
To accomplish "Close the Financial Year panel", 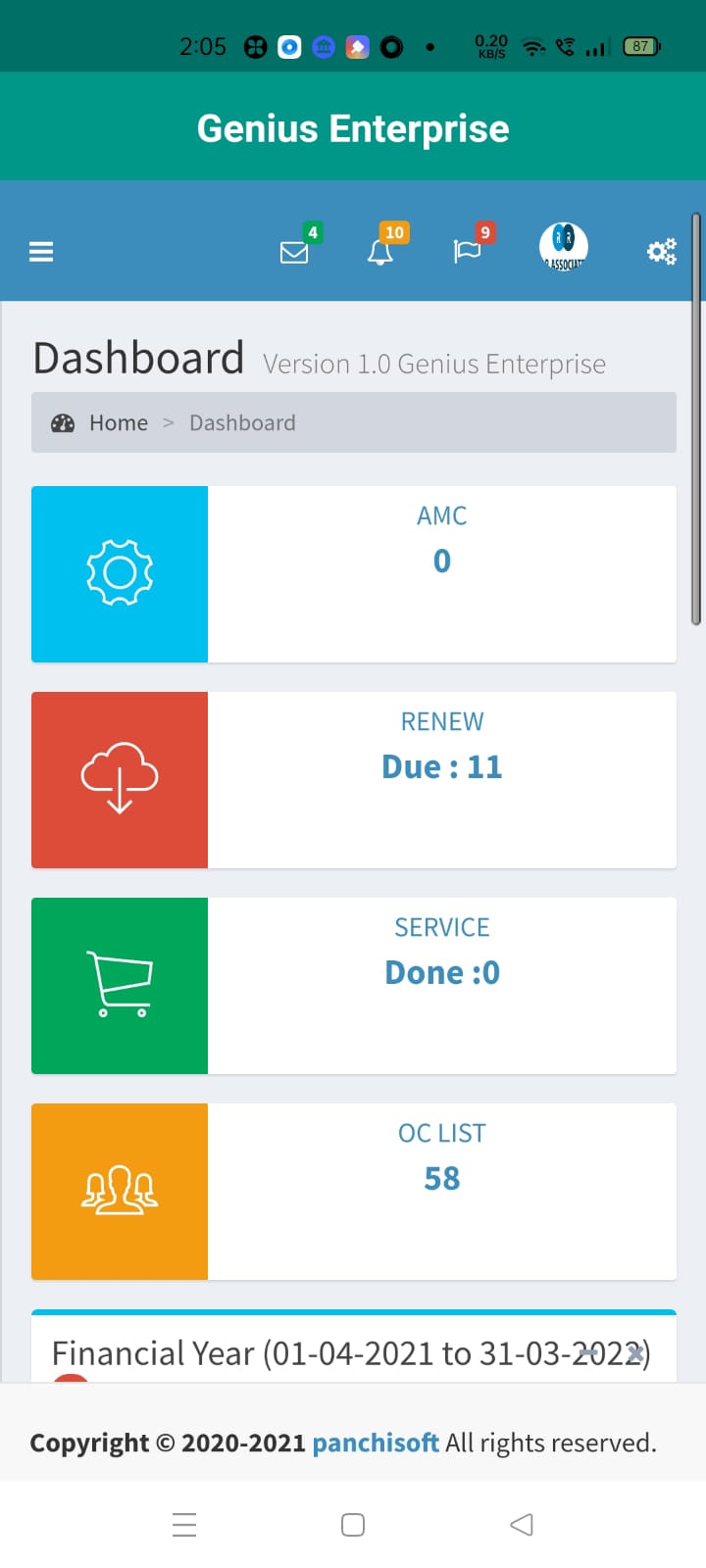I will (635, 1353).
